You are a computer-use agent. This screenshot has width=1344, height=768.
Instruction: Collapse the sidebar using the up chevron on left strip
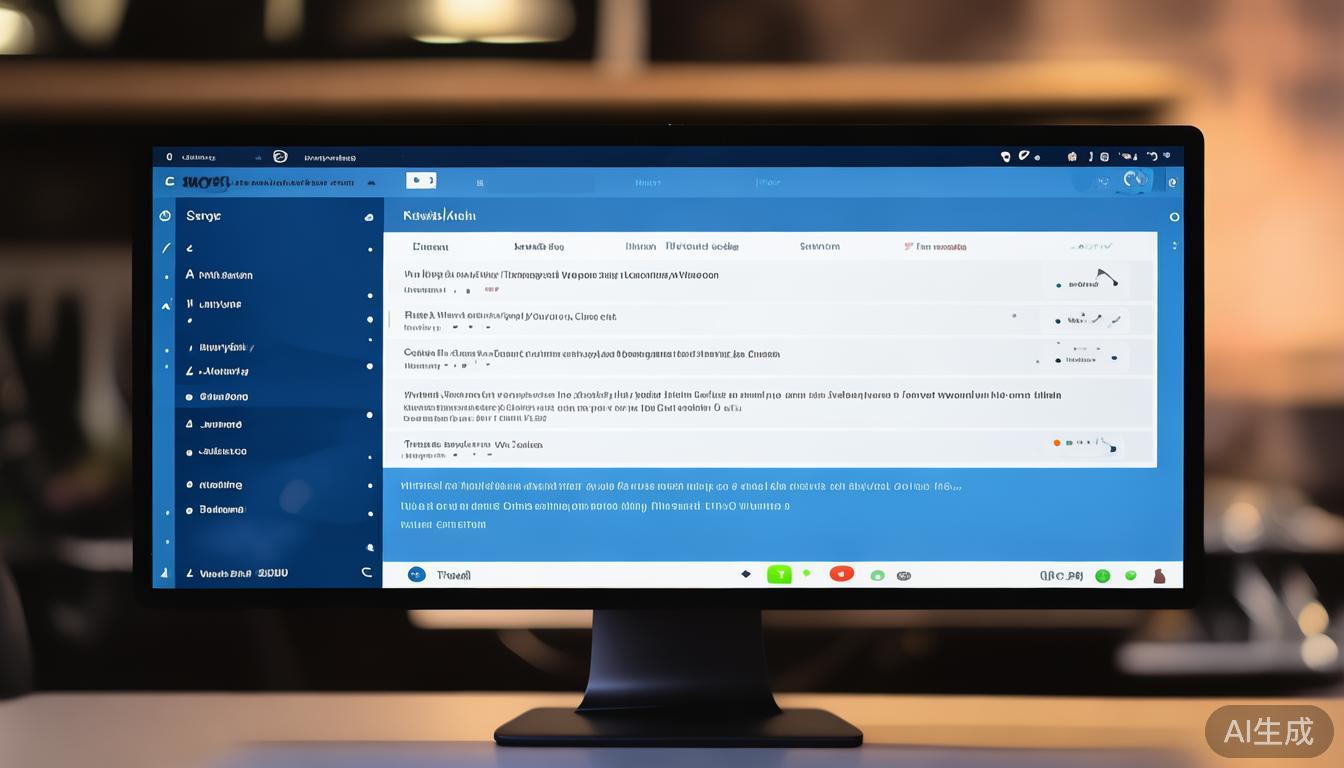(x=166, y=305)
